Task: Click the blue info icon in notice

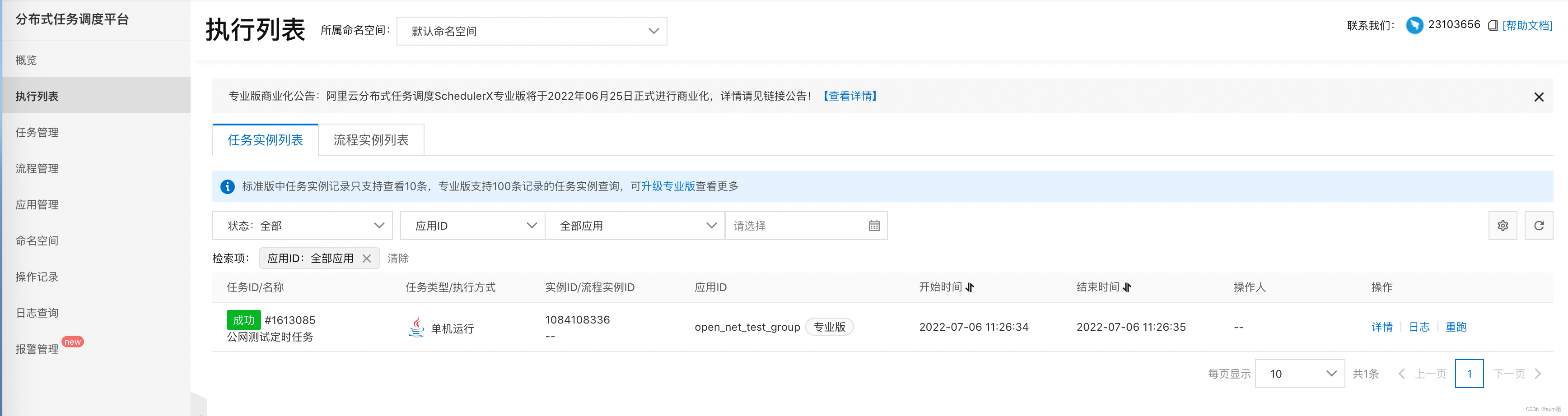Action: 227,187
